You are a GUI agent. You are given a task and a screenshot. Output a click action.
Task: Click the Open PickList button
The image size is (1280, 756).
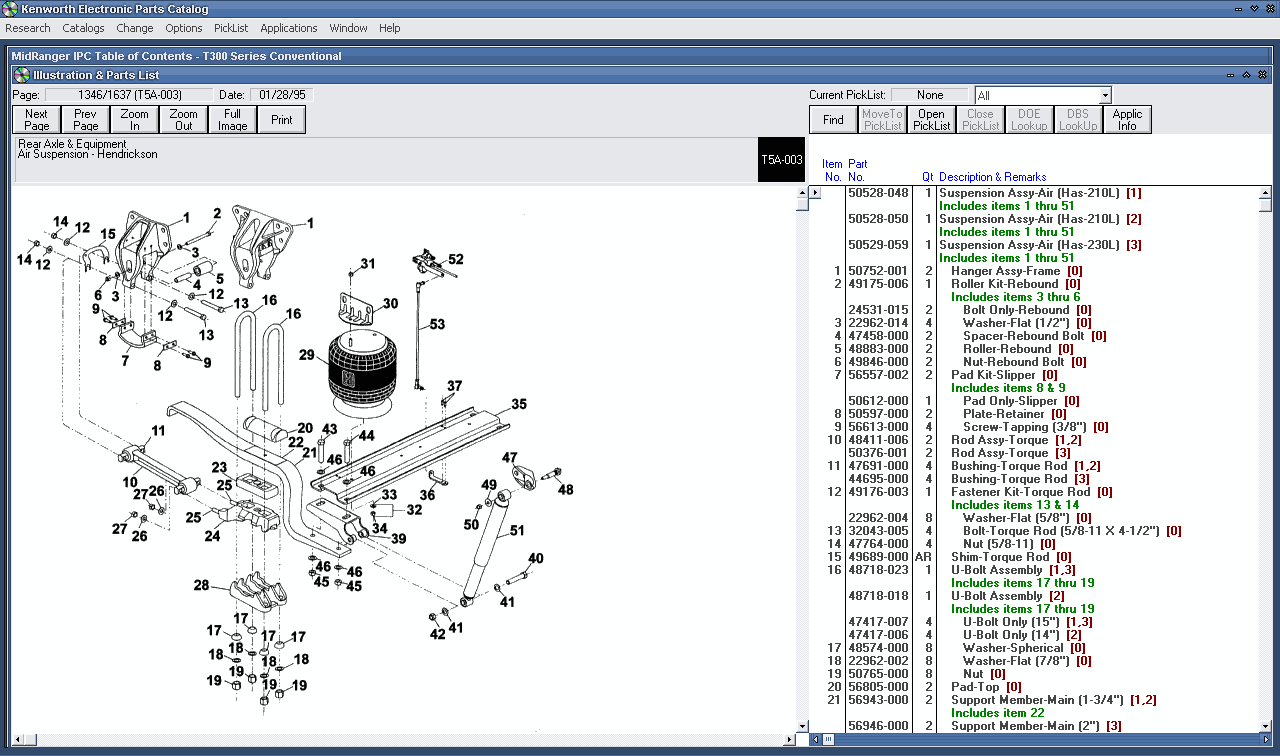pyautogui.click(x=931, y=120)
